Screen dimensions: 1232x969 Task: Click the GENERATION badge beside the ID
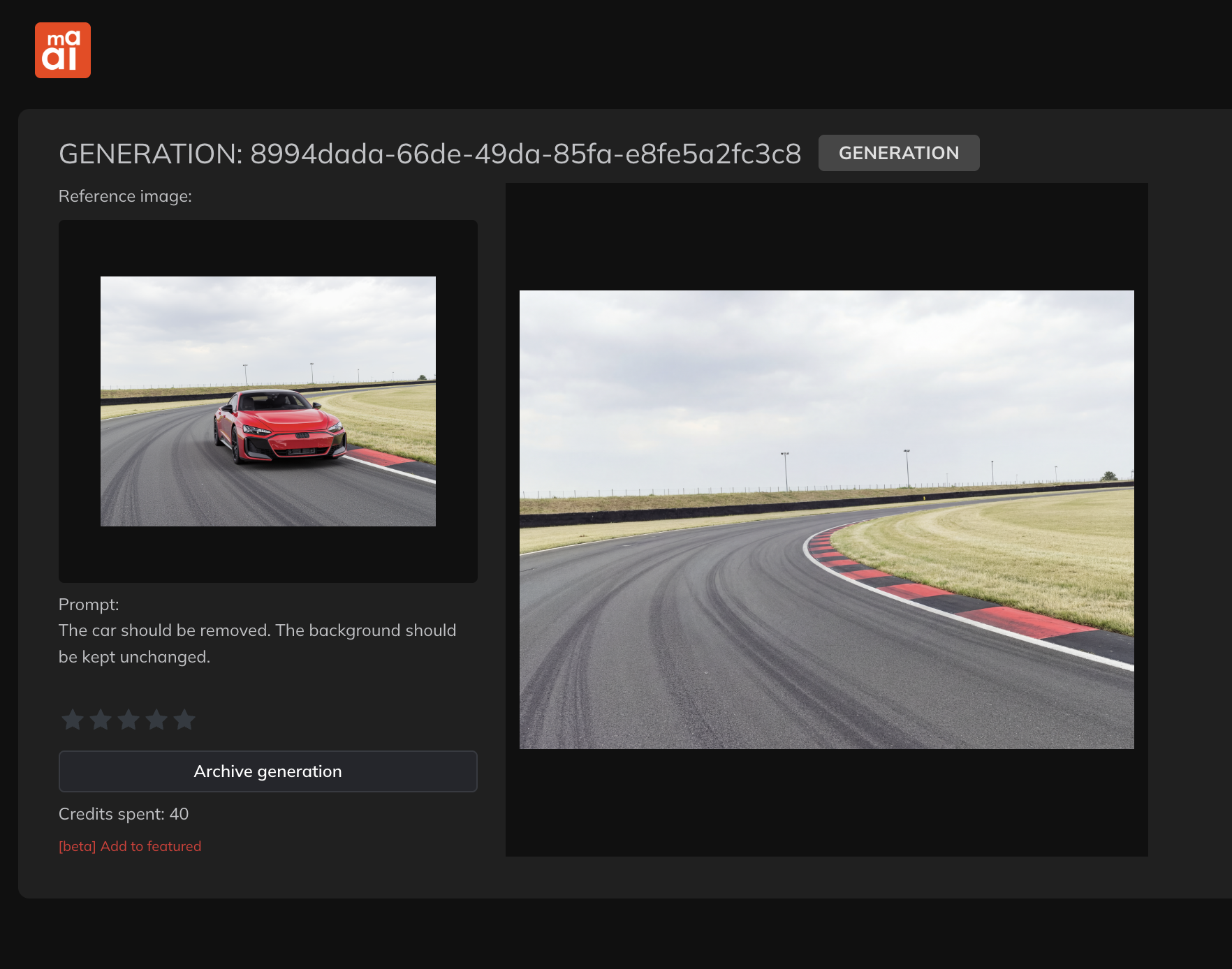pyautogui.click(x=898, y=153)
